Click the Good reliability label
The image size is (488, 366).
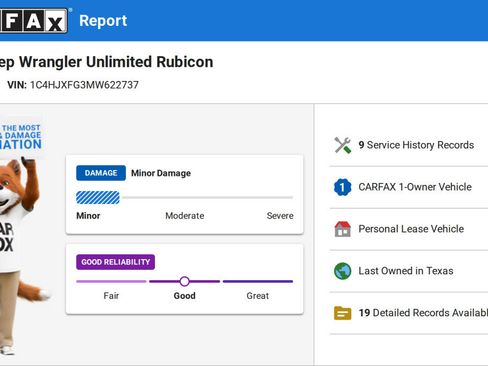click(x=184, y=296)
